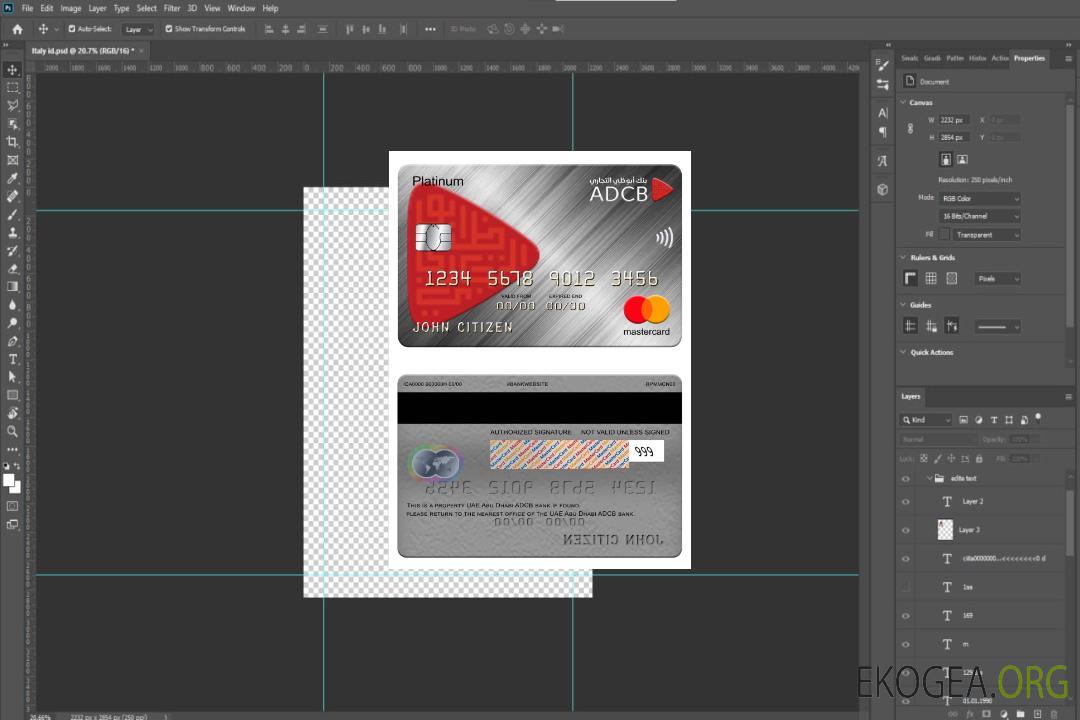
Task: Click the delete layer trash icon
Action: (x=1053, y=714)
